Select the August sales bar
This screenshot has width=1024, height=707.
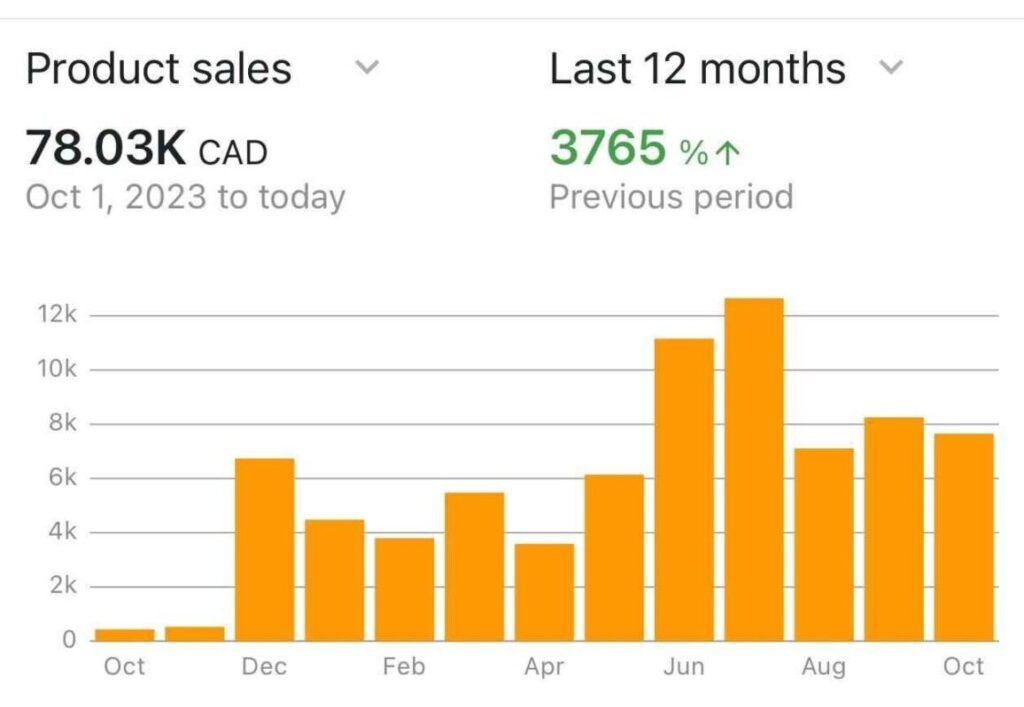click(x=825, y=544)
